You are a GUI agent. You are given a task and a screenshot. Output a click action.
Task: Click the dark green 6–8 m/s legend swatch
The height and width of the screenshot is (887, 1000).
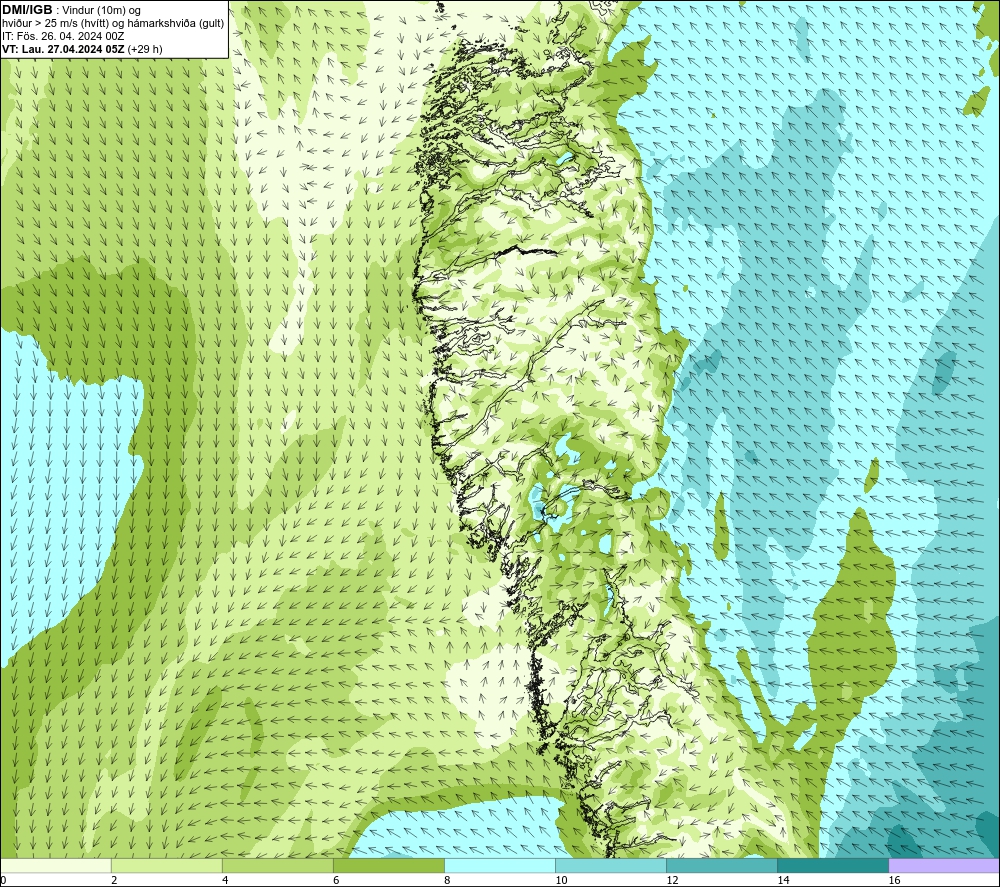pyautogui.click(x=389, y=865)
